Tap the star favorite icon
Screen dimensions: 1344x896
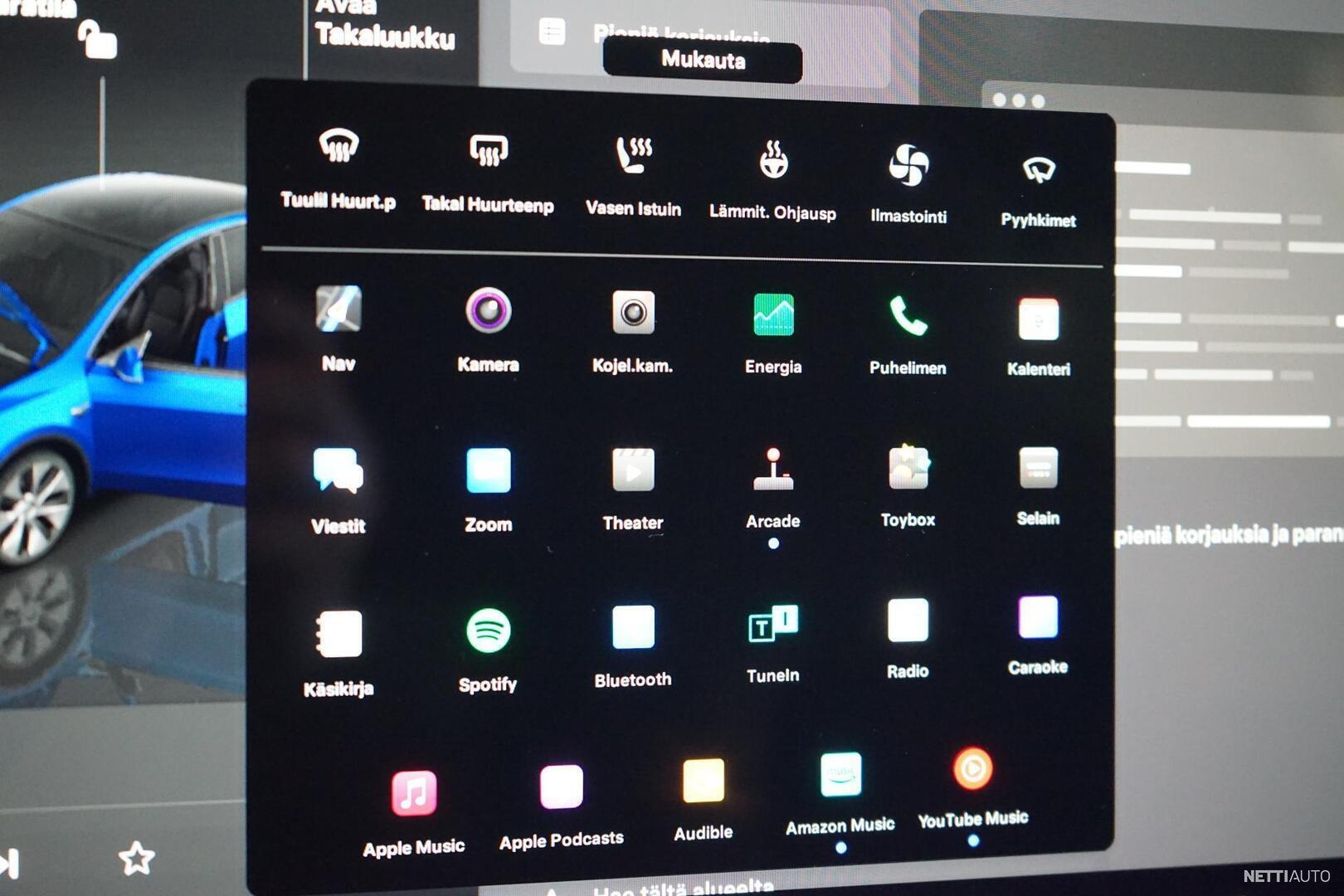(136, 859)
